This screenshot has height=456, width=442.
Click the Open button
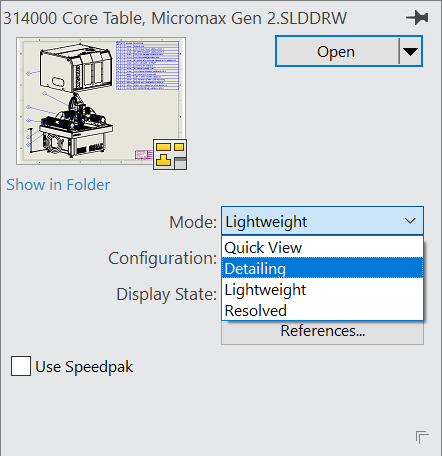click(337, 51)
